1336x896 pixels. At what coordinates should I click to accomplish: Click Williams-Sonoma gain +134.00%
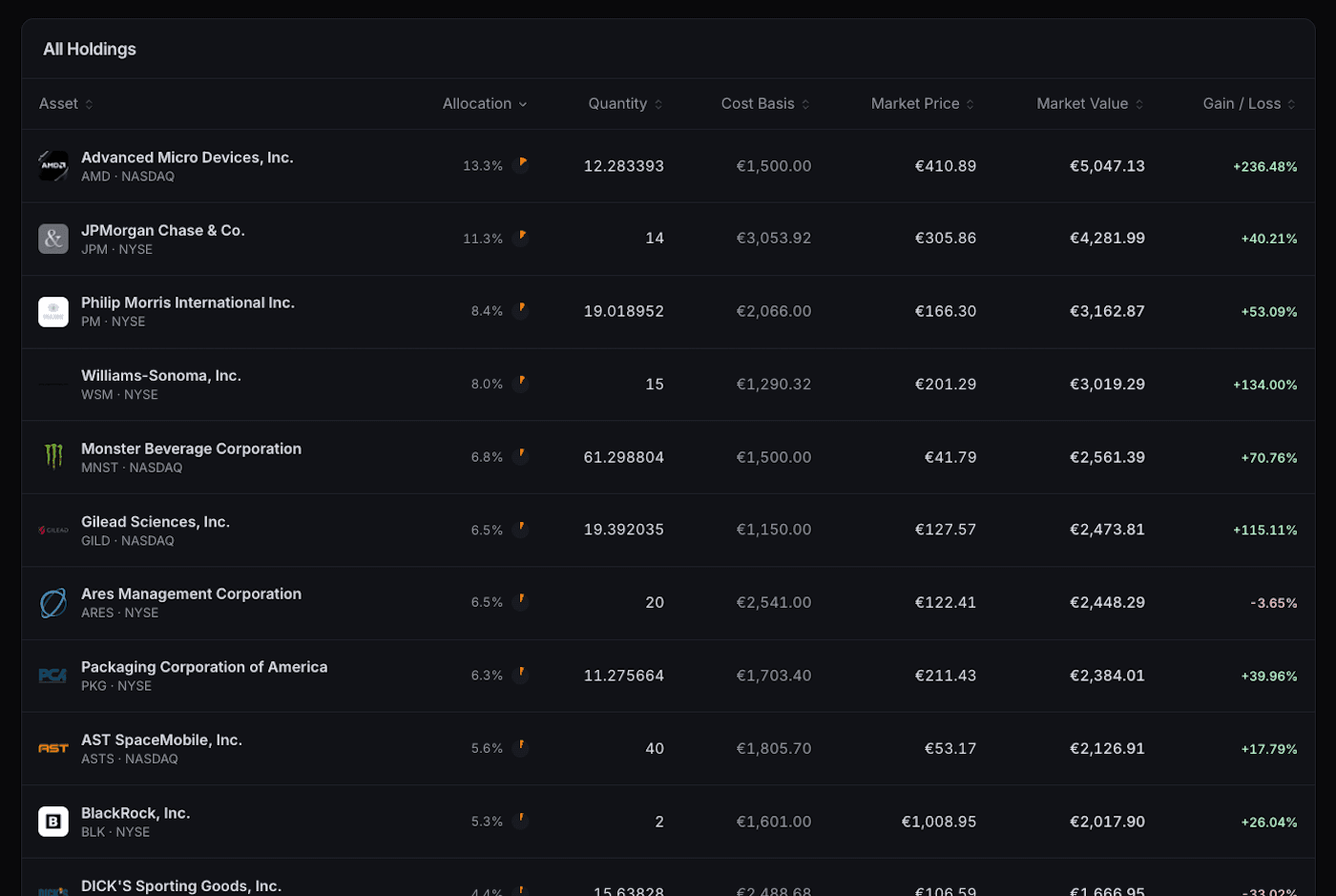(x=1264, y=385)
